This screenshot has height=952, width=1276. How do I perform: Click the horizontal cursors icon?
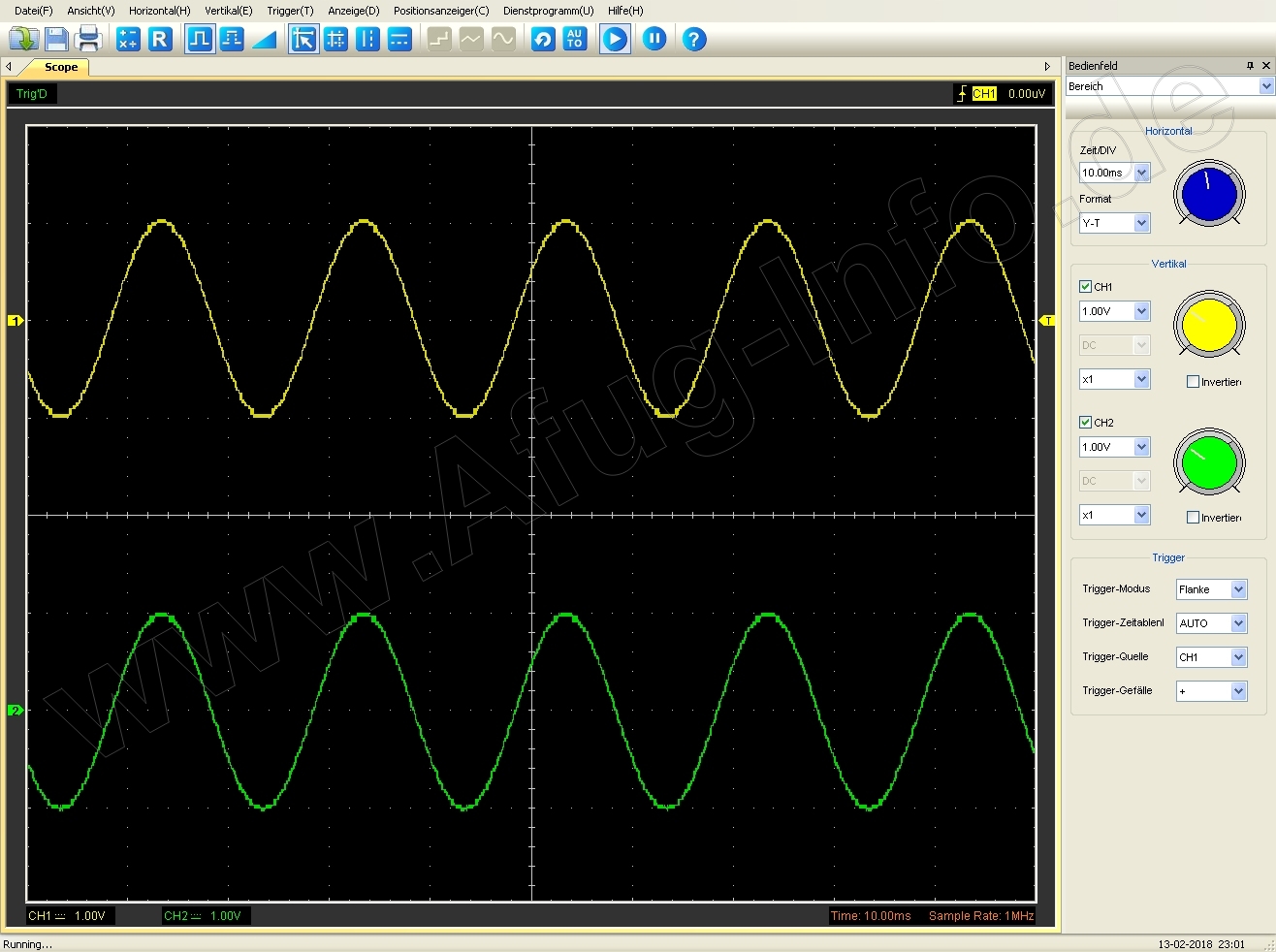[x=399, y=39]
